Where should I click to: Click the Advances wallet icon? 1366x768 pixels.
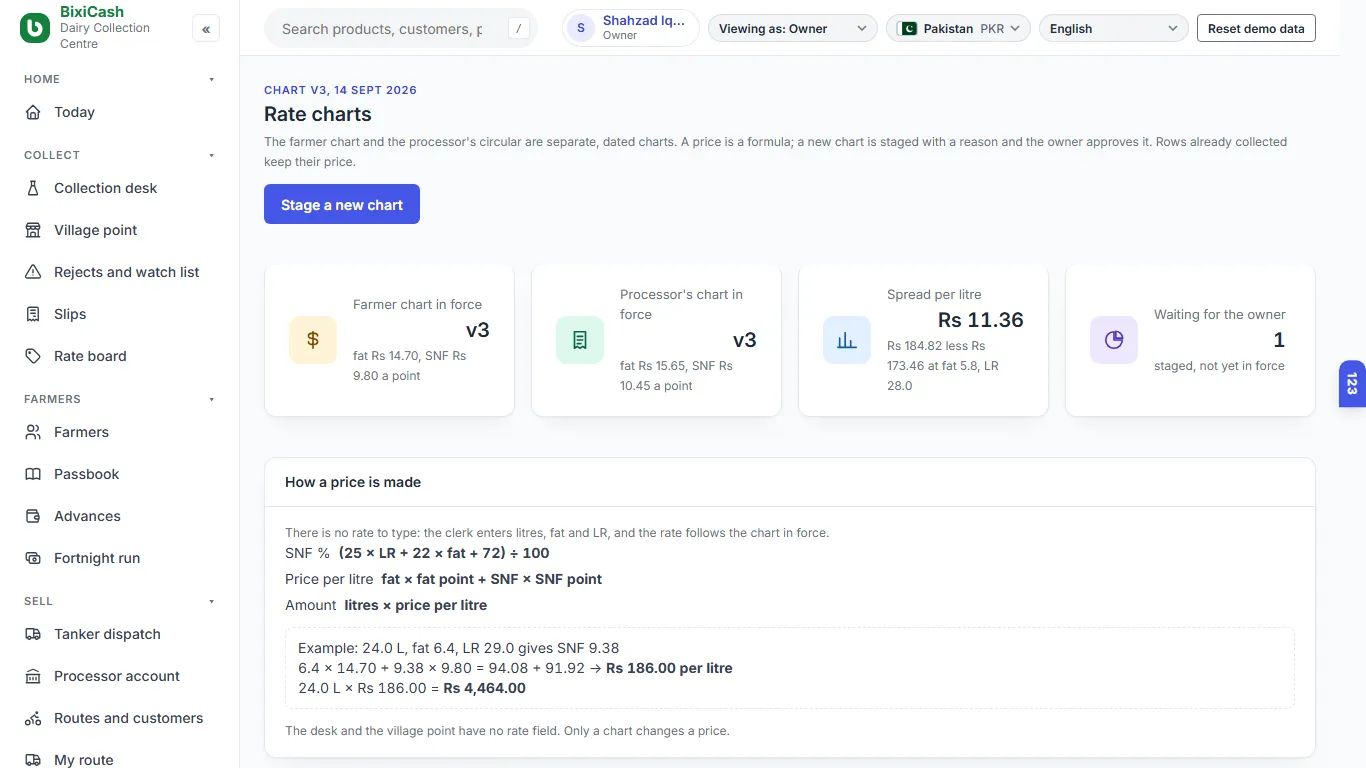(33, 516)
